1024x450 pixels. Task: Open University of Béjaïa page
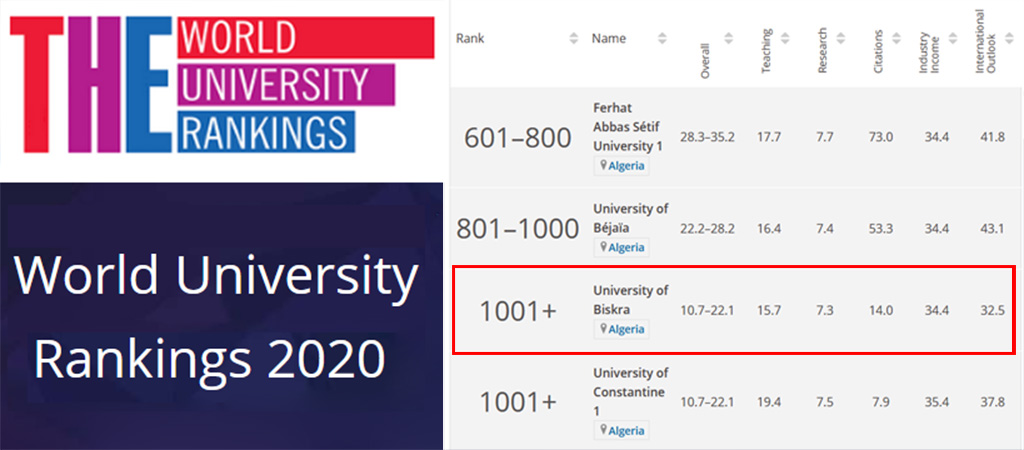coord(631,218)
